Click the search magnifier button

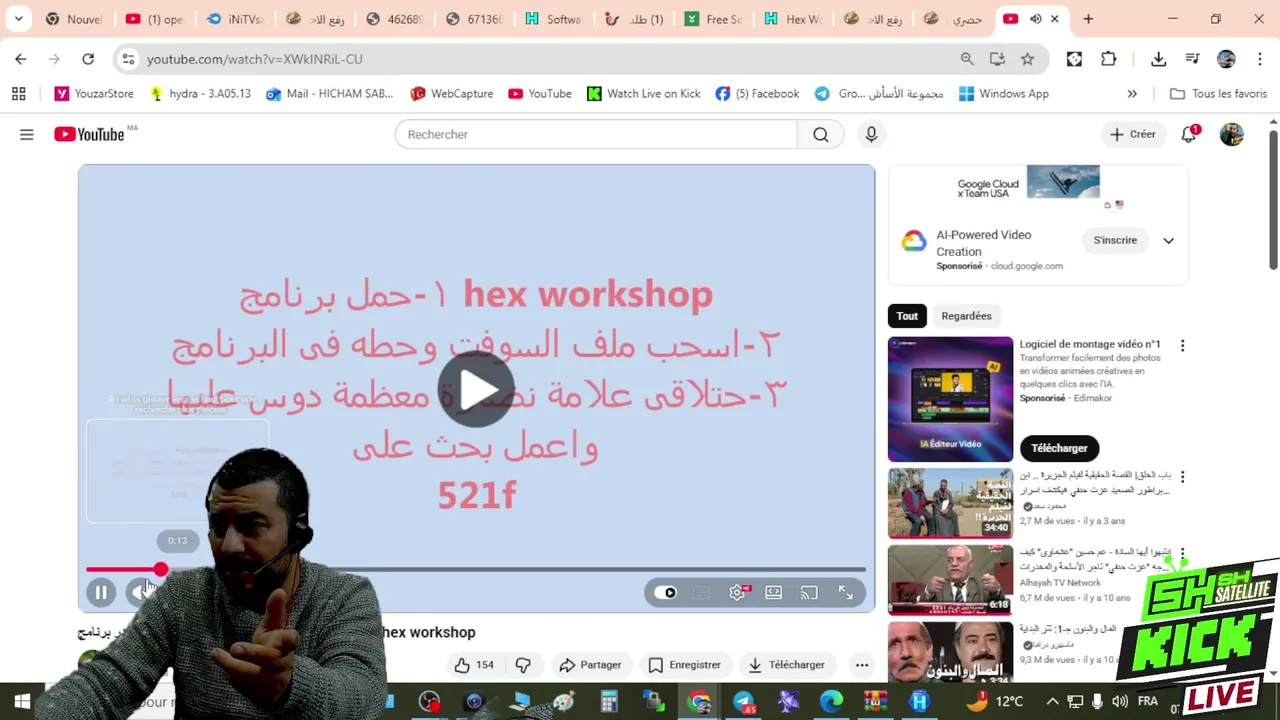[821, 134]
